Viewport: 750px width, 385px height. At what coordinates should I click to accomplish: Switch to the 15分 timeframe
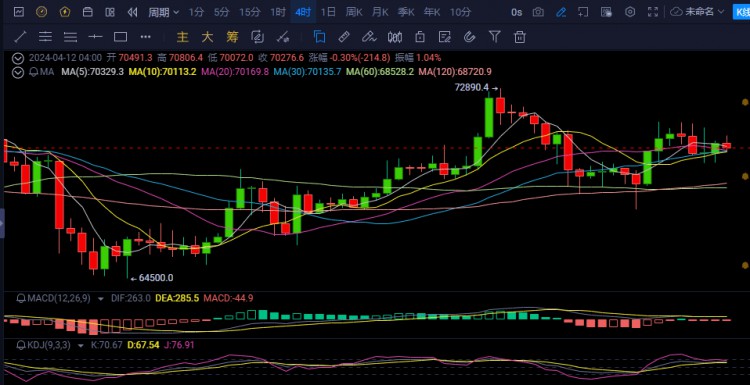tap(250, 12)
